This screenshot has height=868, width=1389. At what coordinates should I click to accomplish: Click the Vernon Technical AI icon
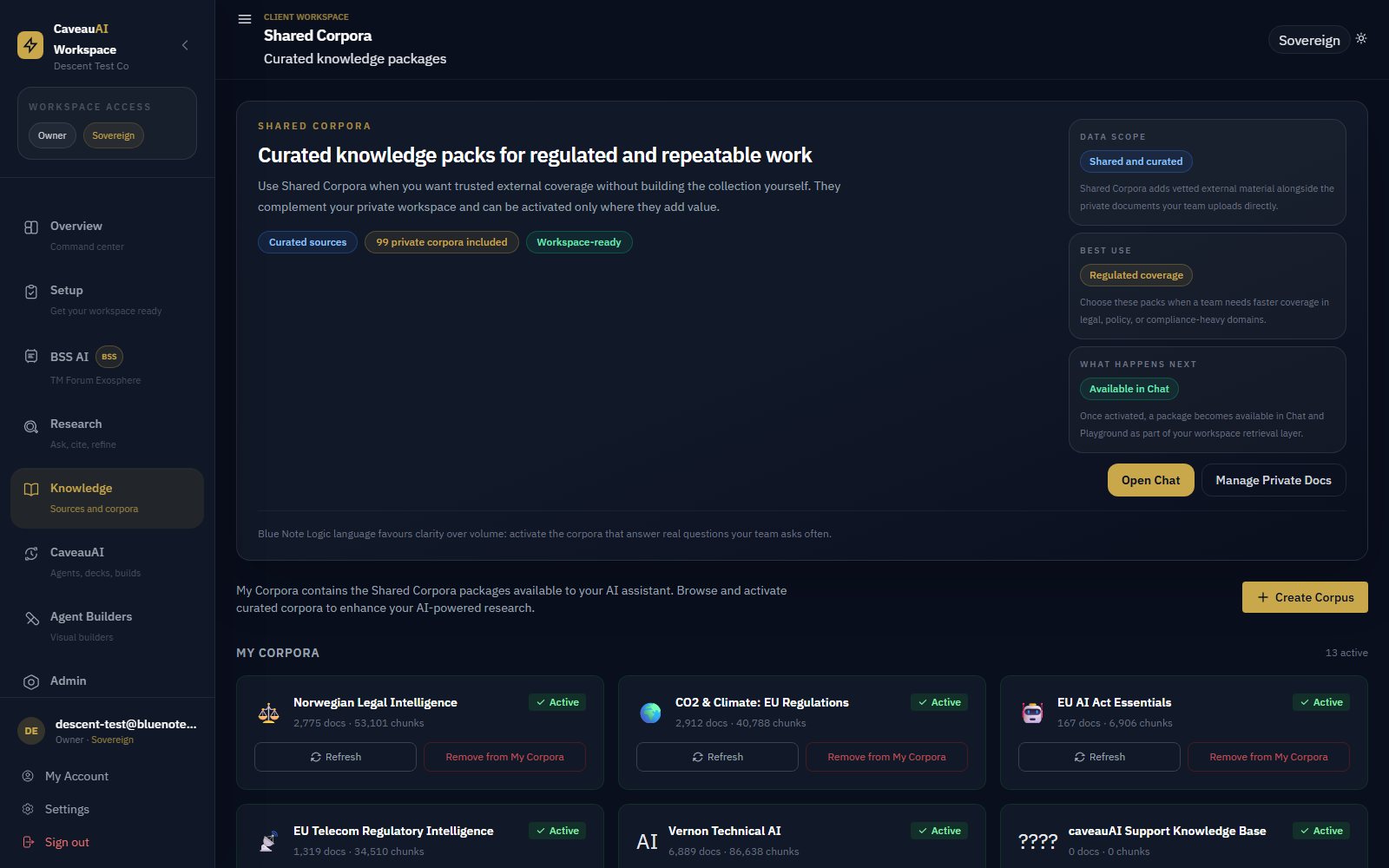648,841
